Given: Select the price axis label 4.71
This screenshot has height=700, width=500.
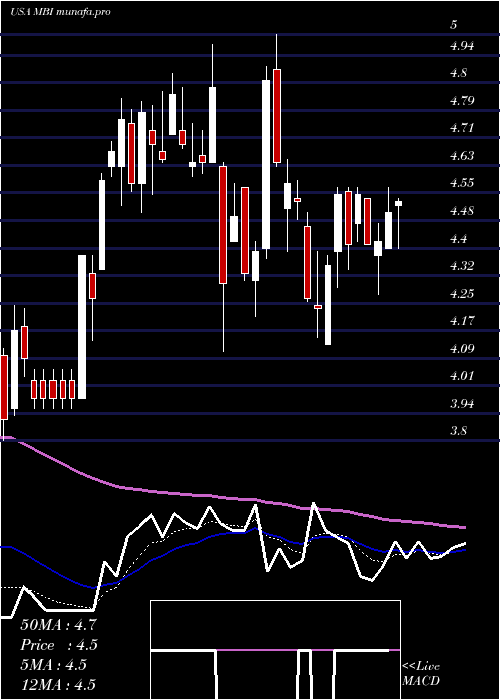Looking at the screenshot, I should [x=462, y=128].
